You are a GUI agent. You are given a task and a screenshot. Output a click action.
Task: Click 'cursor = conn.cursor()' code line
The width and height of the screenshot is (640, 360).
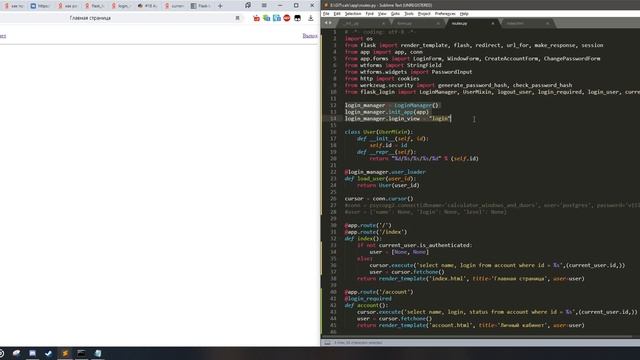coord(379,199)
